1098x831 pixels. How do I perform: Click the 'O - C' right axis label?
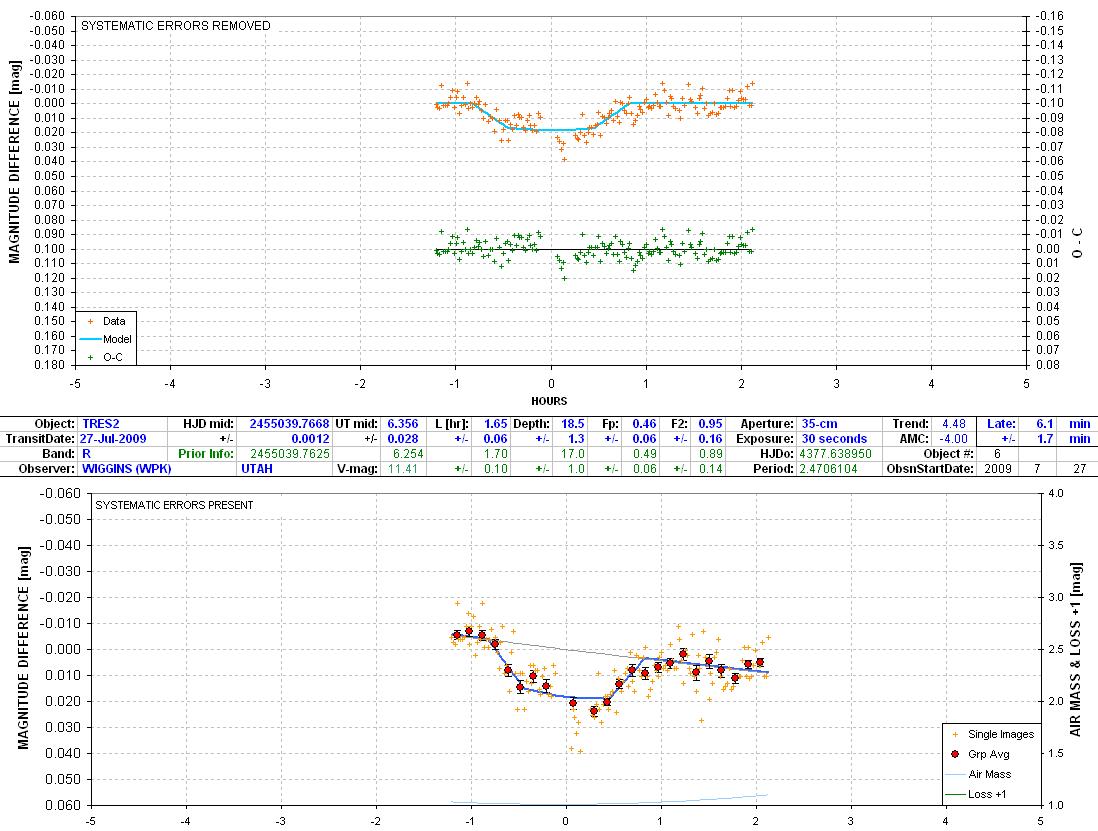click(x=1077, y=242)
